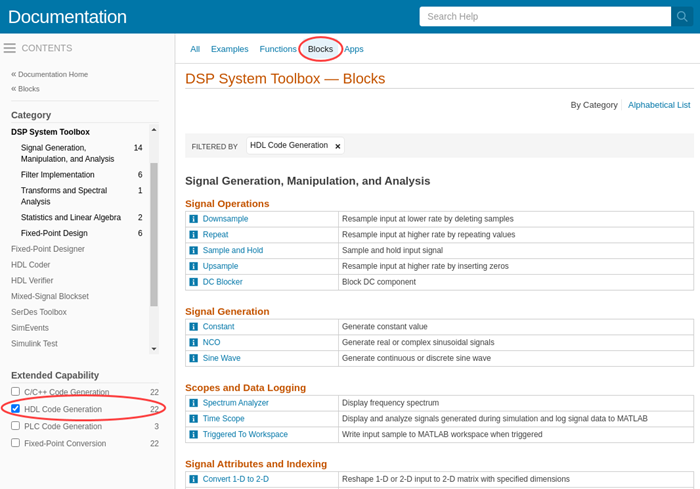
Task: Click info icon beside Spectrum Analyzer
Action: tap(194, 402)
